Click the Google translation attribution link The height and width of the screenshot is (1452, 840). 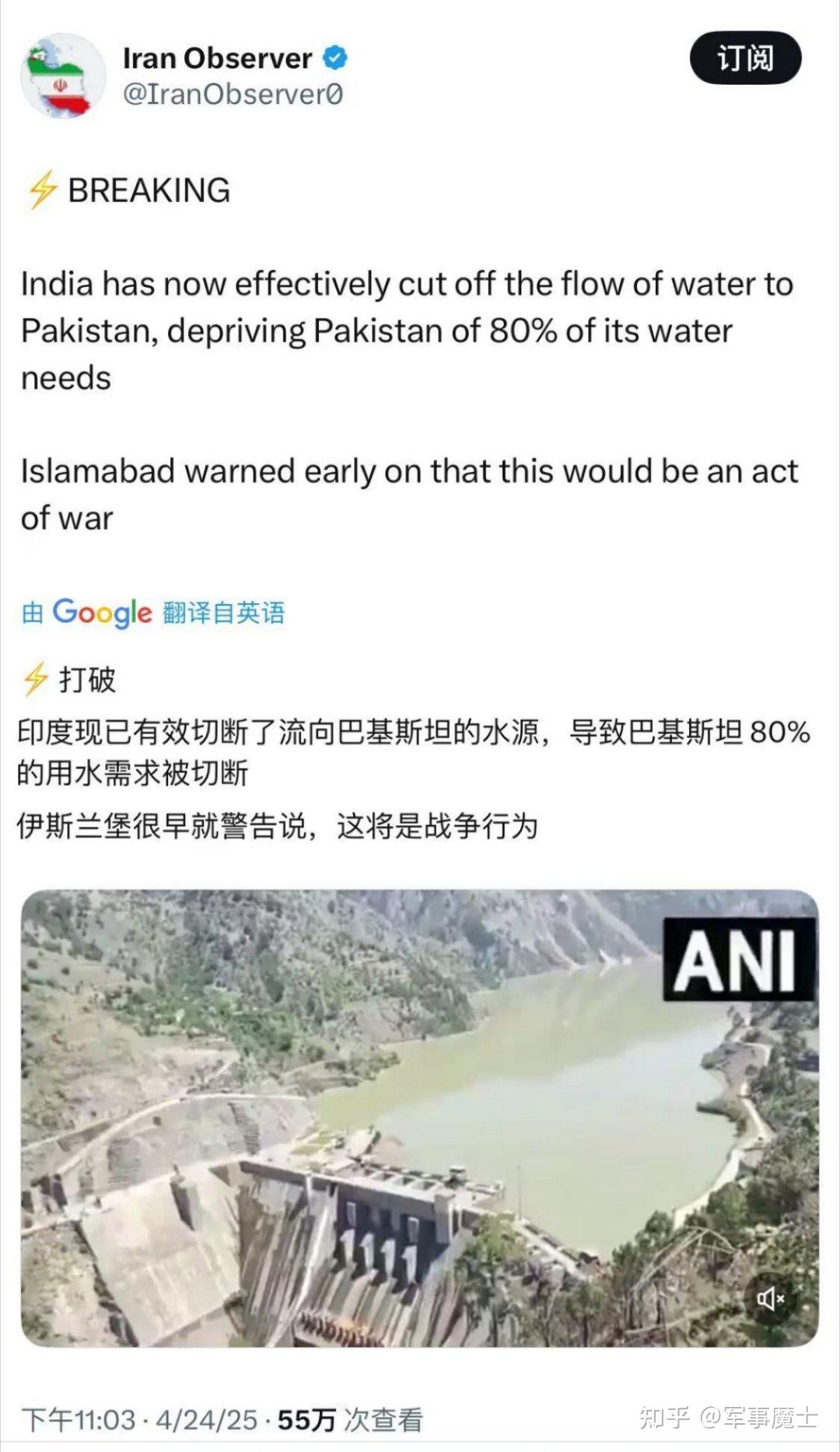pyautogui.click(x=152, y=613)
